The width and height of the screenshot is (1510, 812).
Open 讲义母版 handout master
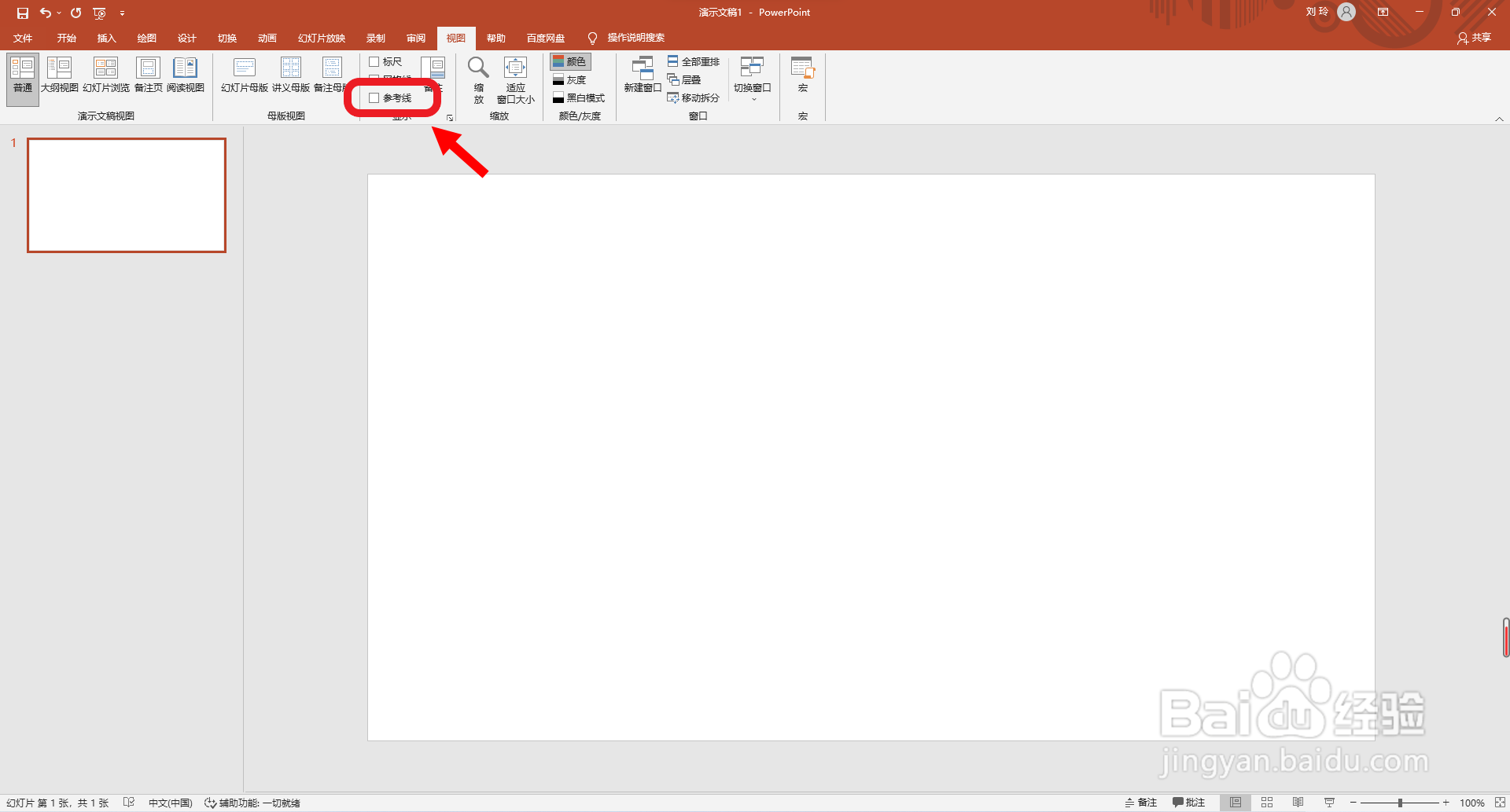coord(291,75)
